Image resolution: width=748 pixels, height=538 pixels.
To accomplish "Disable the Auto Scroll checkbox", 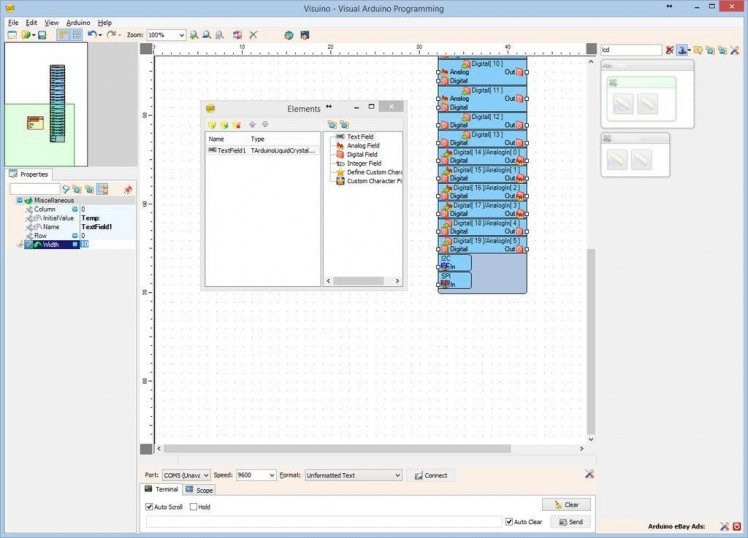I will [x=149, y=507].
